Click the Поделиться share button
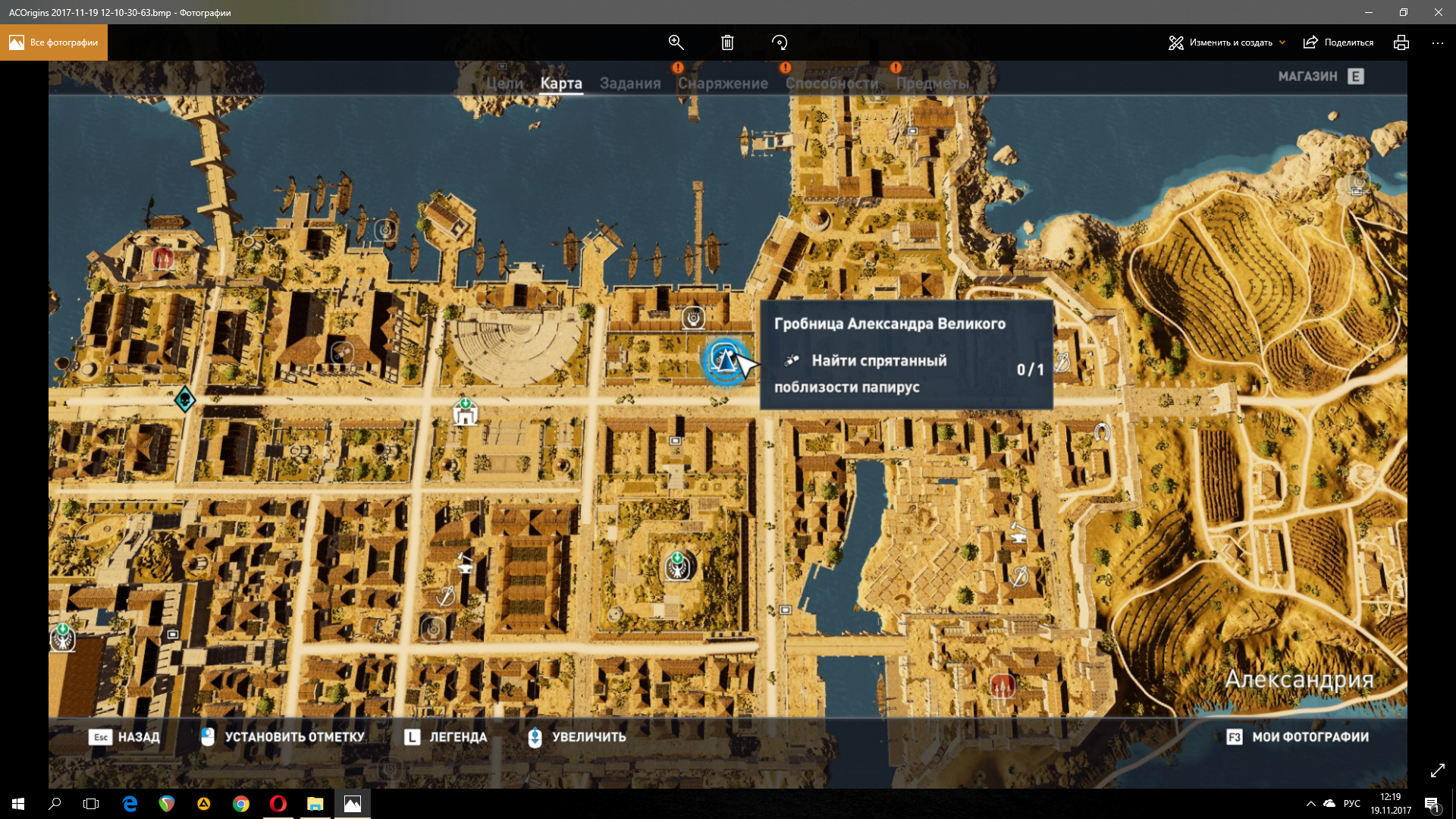 click(1338, 42)
